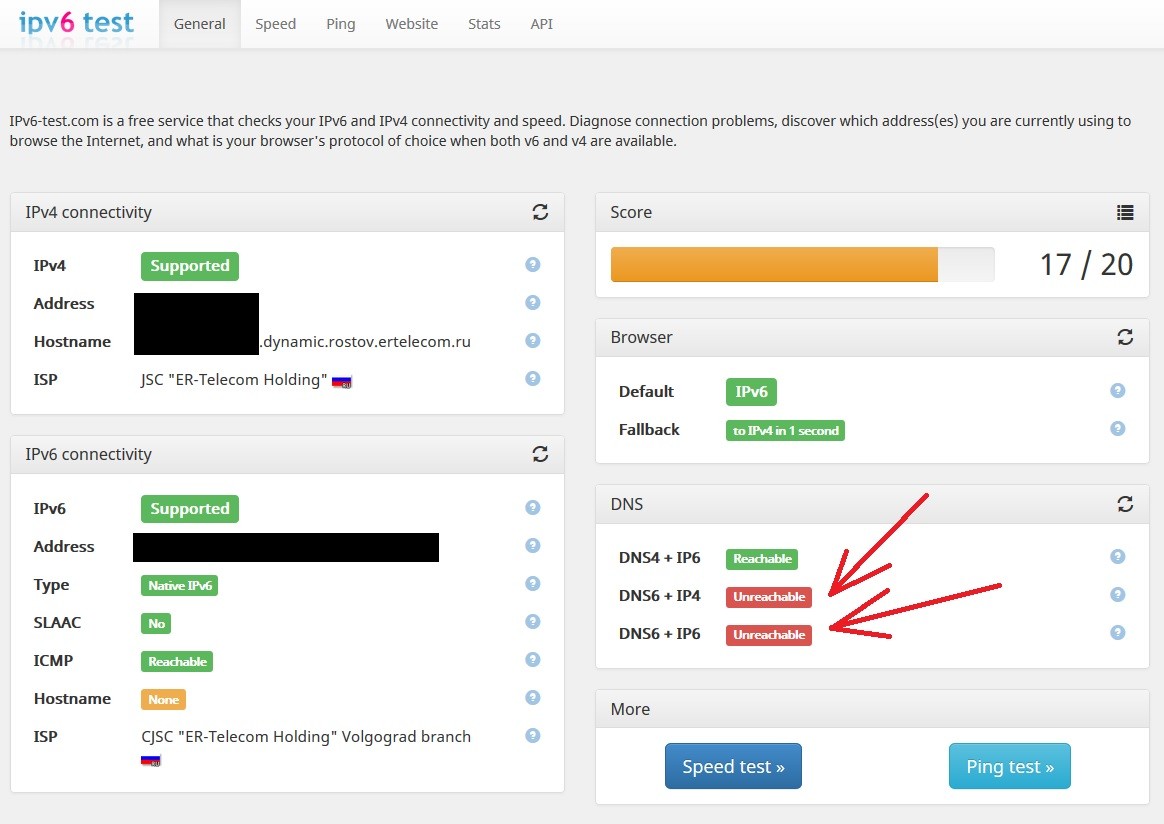The height and width of the screenshot is (824, 1164).
Task: Open help for IPv4 Address row
Action: click(533, 302)
